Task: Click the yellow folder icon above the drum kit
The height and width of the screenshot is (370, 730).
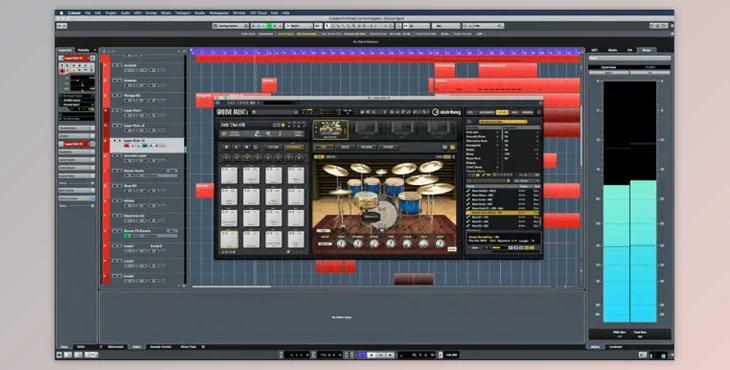Action: click(x=453, y=147)
